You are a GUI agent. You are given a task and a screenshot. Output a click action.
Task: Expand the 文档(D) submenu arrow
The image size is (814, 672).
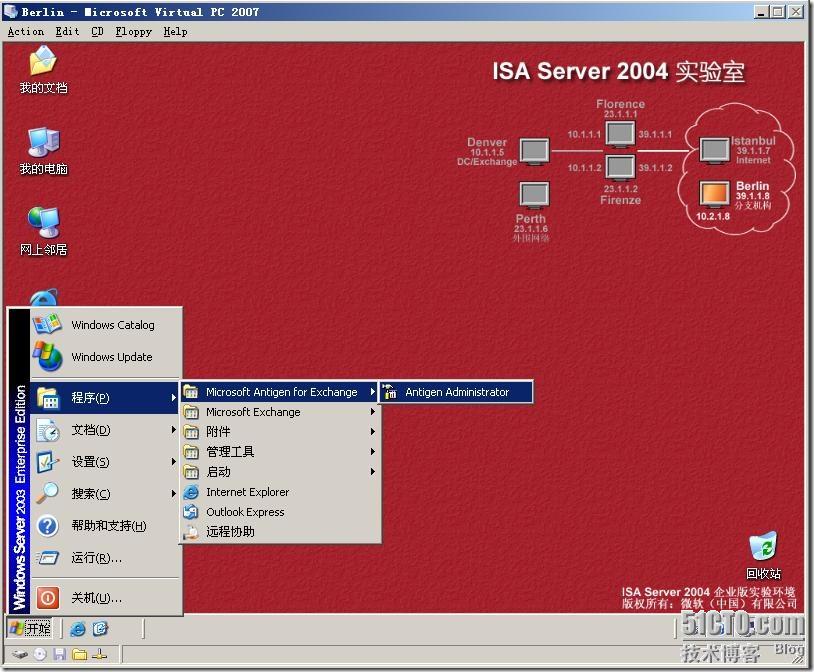pos(173,430)
